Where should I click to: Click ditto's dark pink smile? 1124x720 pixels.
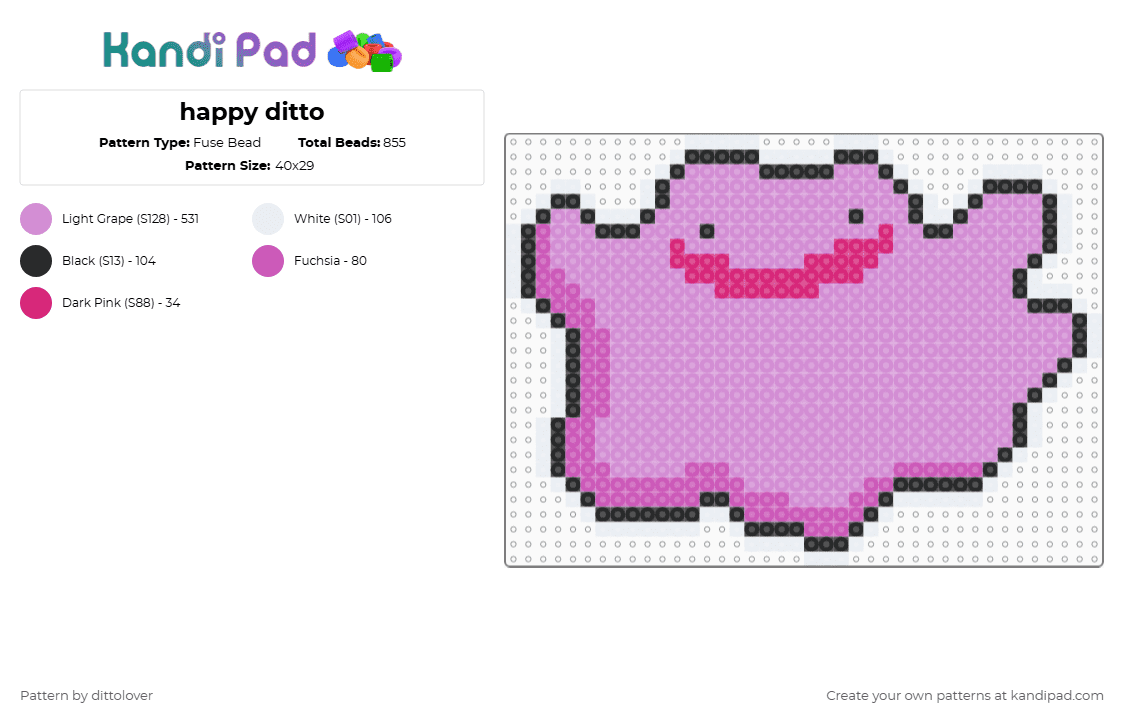[x=781, y=262]
